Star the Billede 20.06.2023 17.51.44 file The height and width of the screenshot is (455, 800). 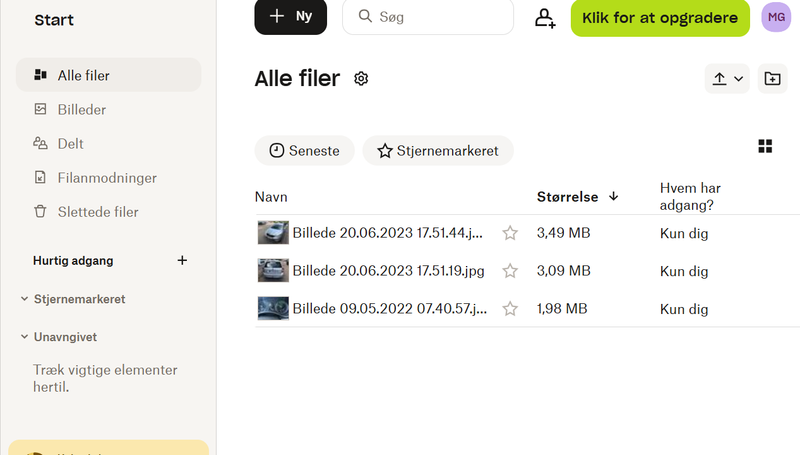pos(510,233)
